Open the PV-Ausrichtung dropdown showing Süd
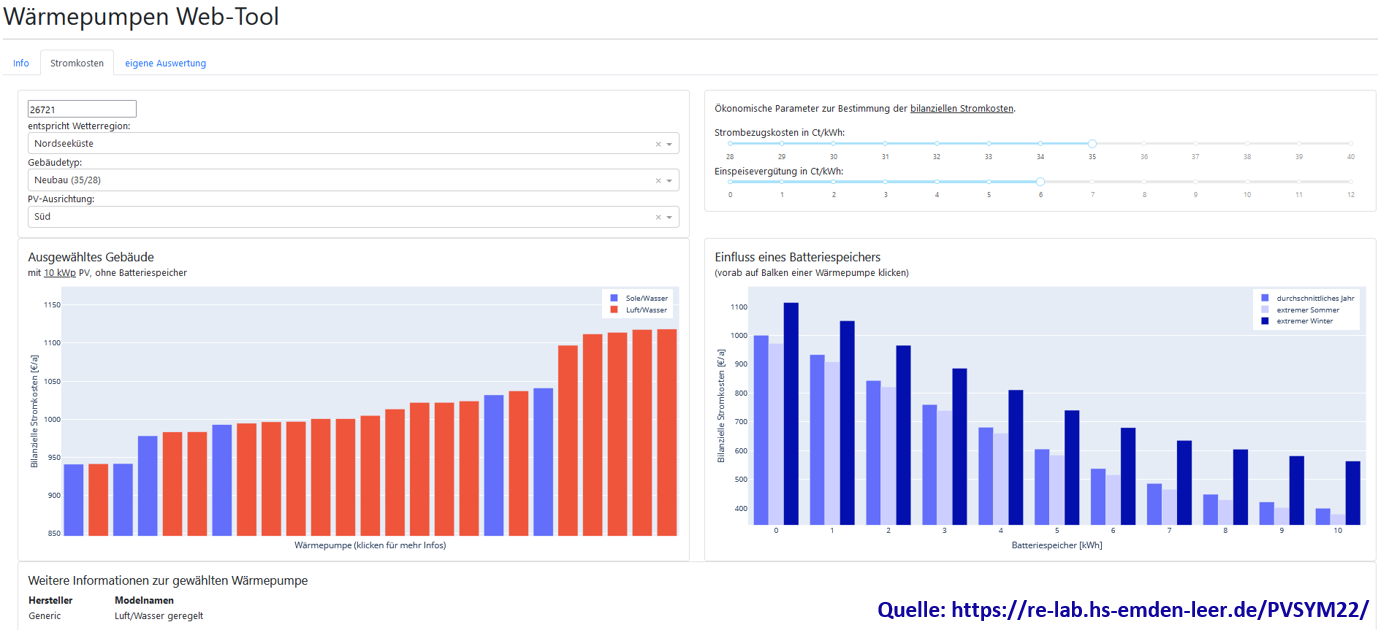The height and width of the screenshot is (637, 1389). [670, 217]
